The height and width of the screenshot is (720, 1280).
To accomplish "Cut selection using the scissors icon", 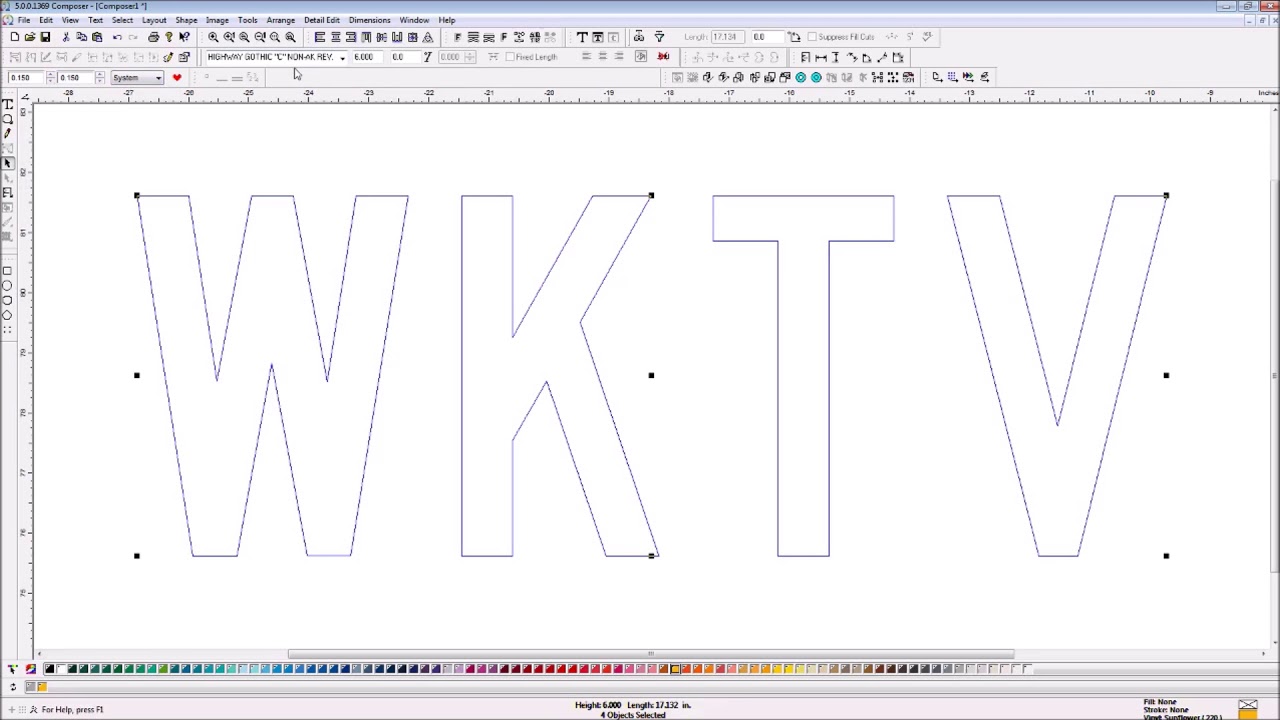I will click(x=66, y=37).
